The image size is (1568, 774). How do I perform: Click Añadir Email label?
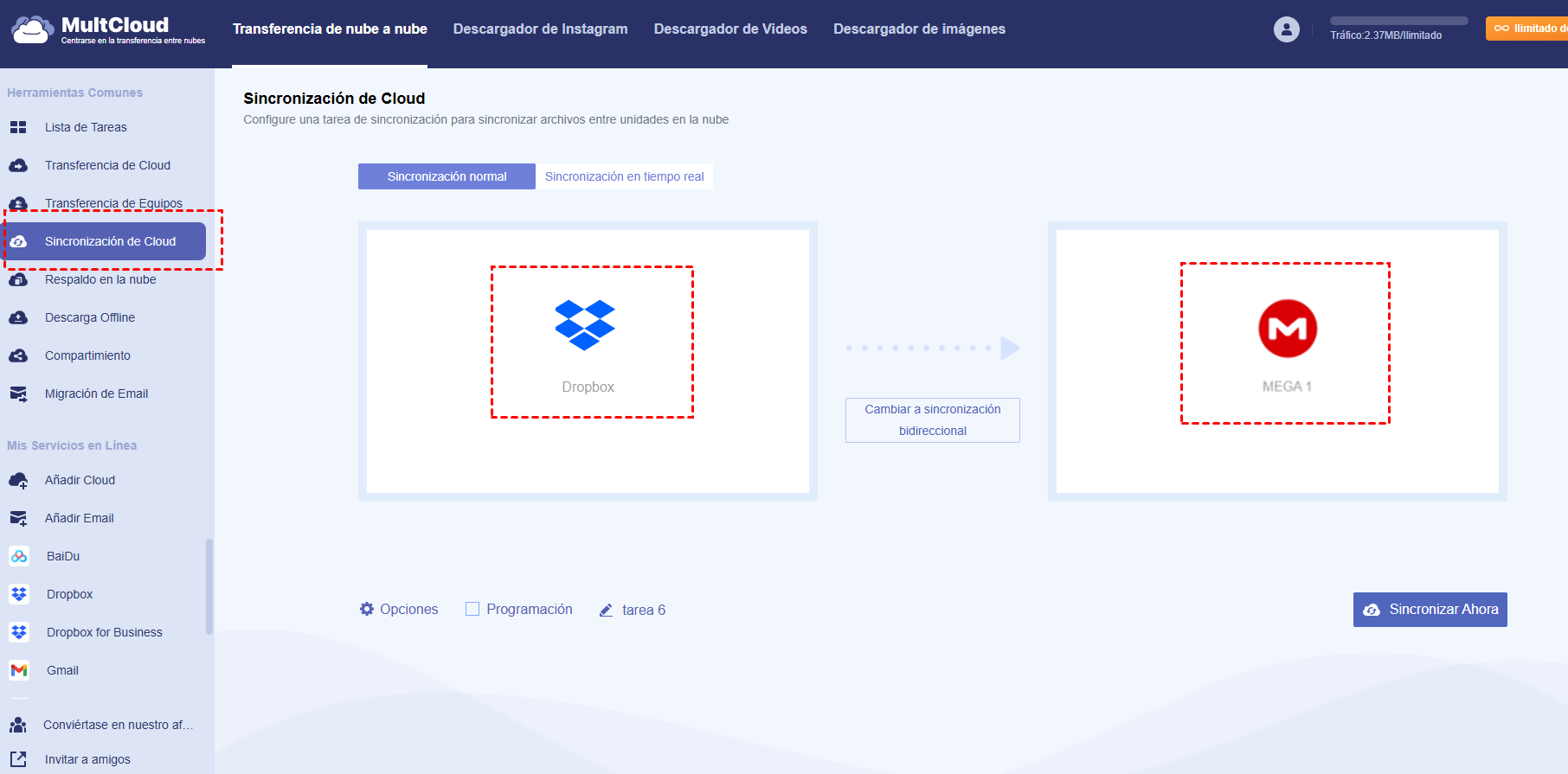pos(80,518)
